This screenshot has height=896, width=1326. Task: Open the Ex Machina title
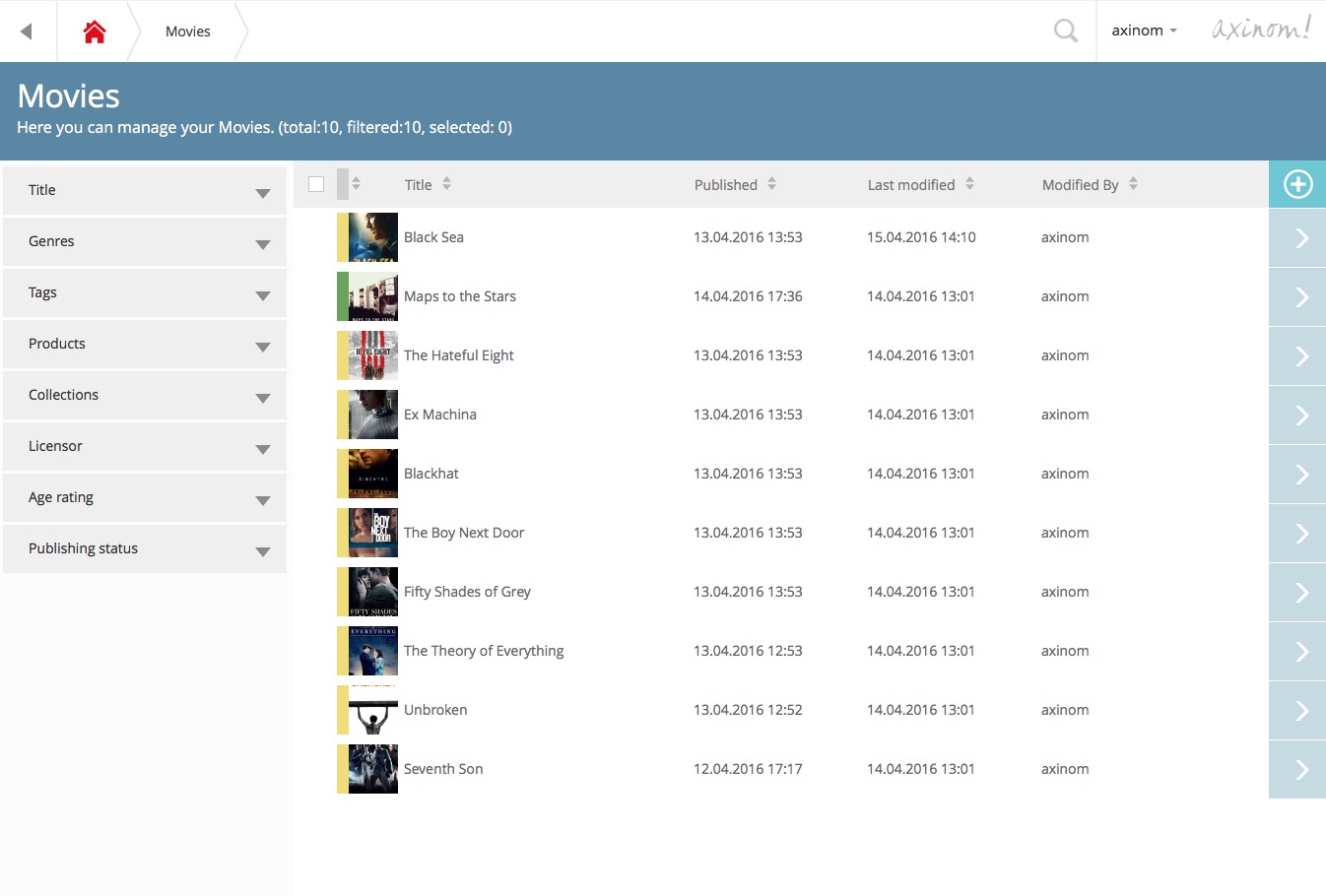coord(440,415)
